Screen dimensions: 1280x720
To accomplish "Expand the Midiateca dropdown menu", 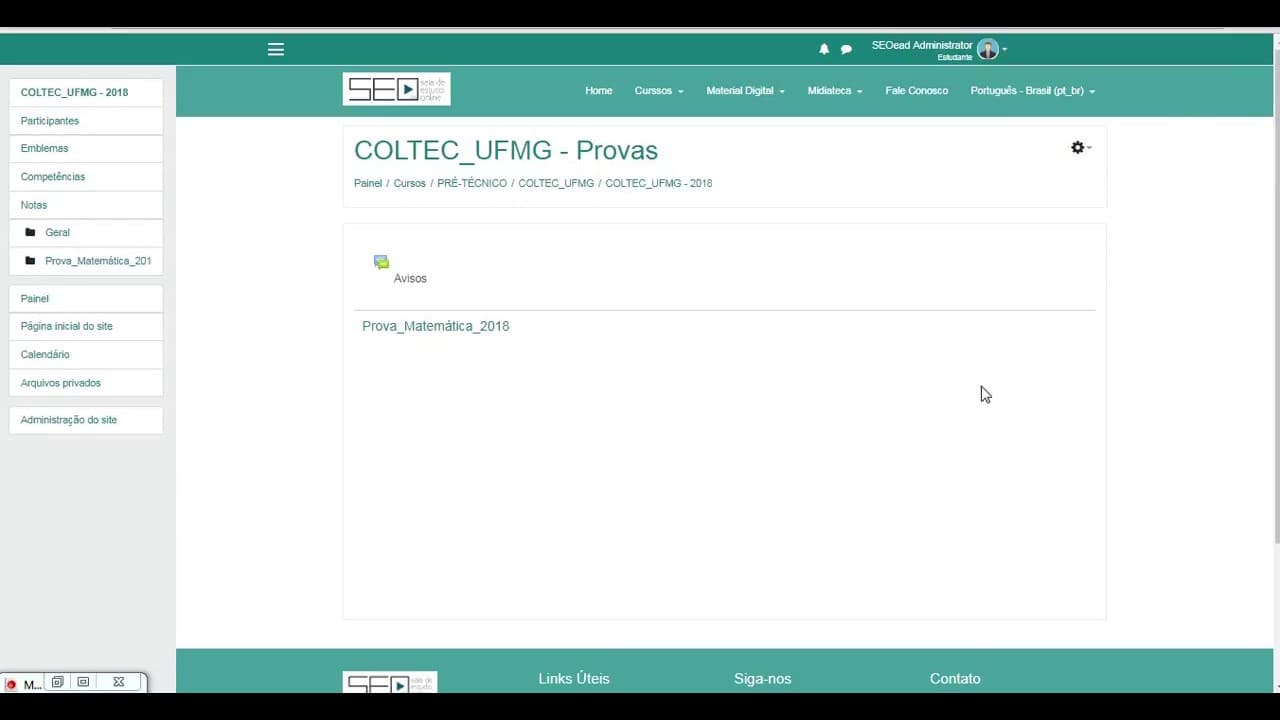I will (x=835, y=91).
